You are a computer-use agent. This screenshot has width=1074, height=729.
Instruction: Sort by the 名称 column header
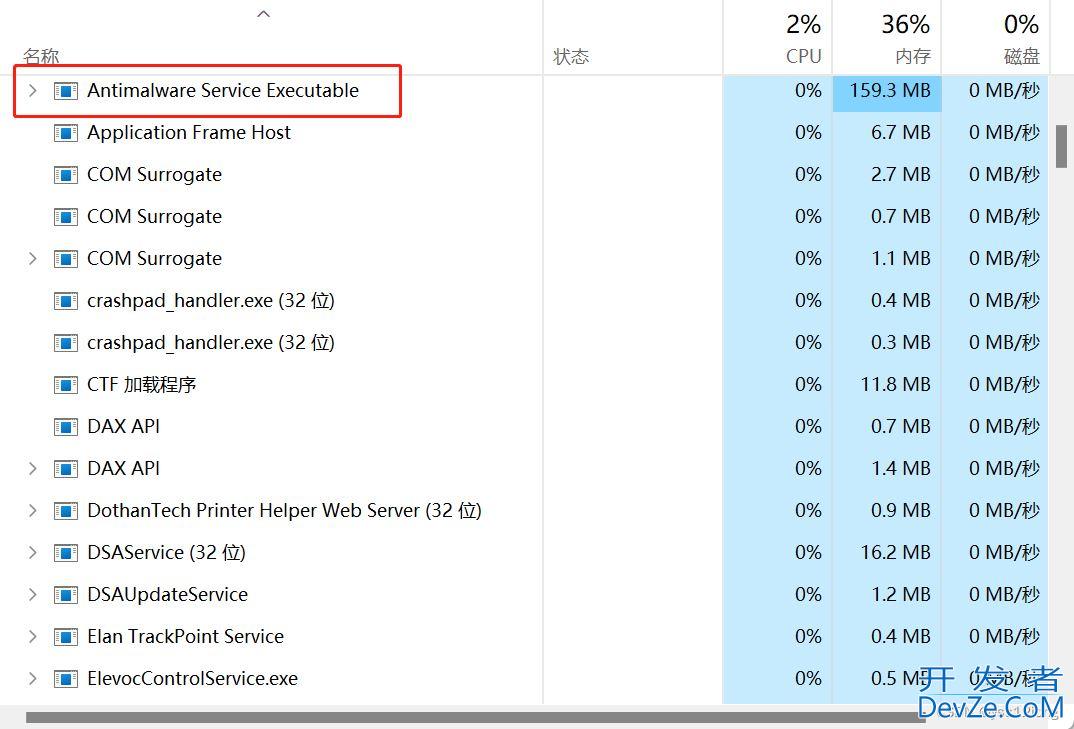pyautogui.click(x=41, y=56)
